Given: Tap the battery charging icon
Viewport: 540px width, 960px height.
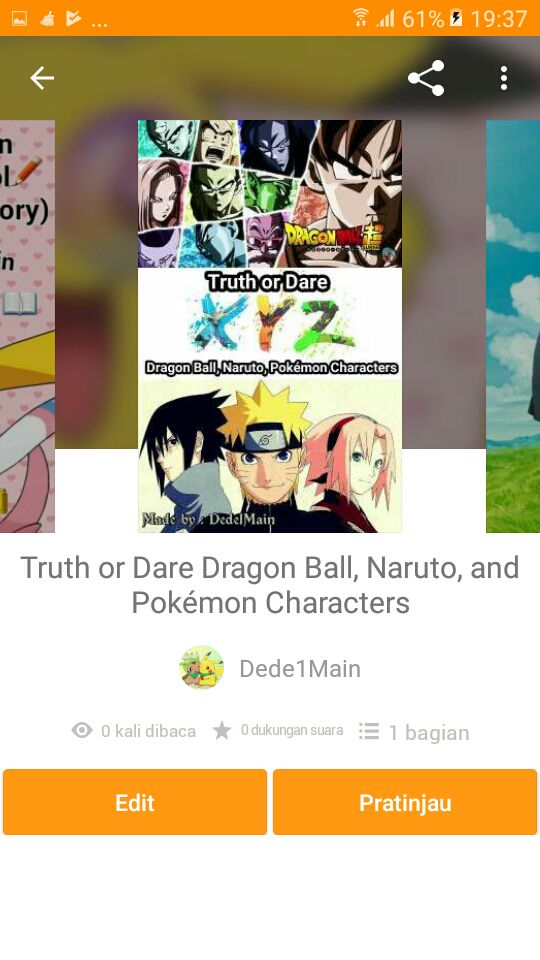Looking at the screenshot, I should tap(457, 18).
